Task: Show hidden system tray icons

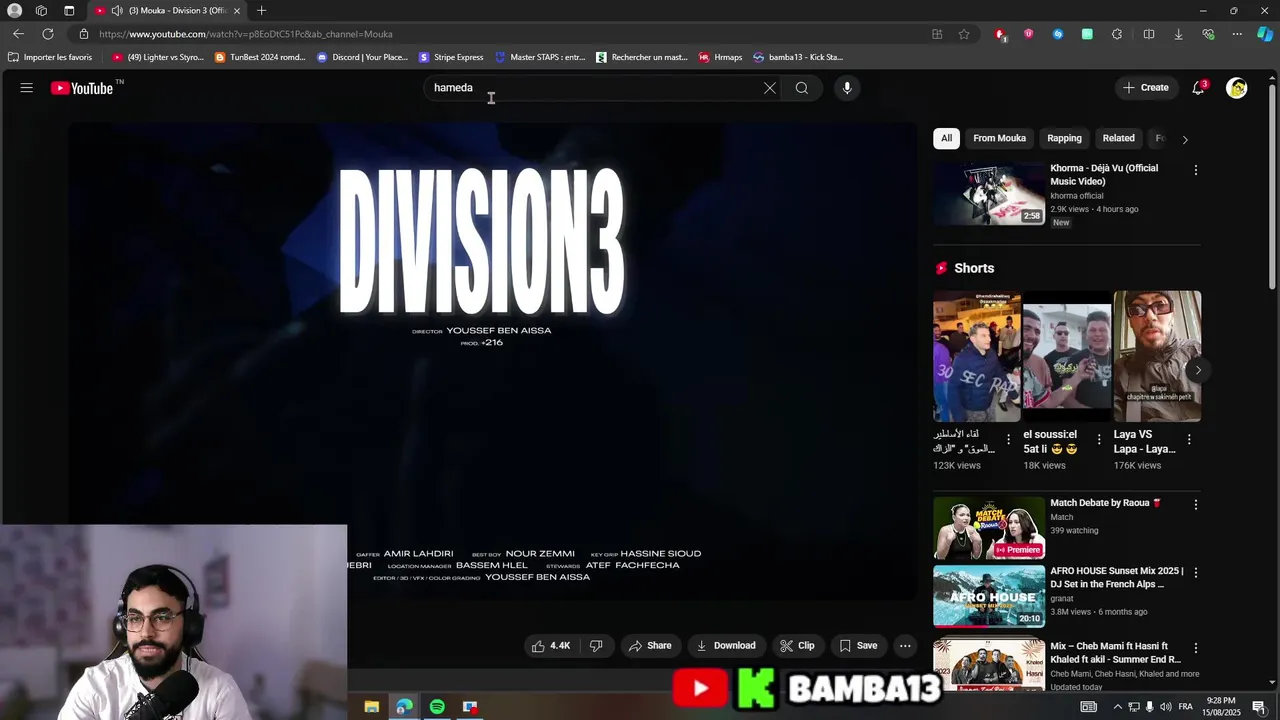Action: point(1117,707)
